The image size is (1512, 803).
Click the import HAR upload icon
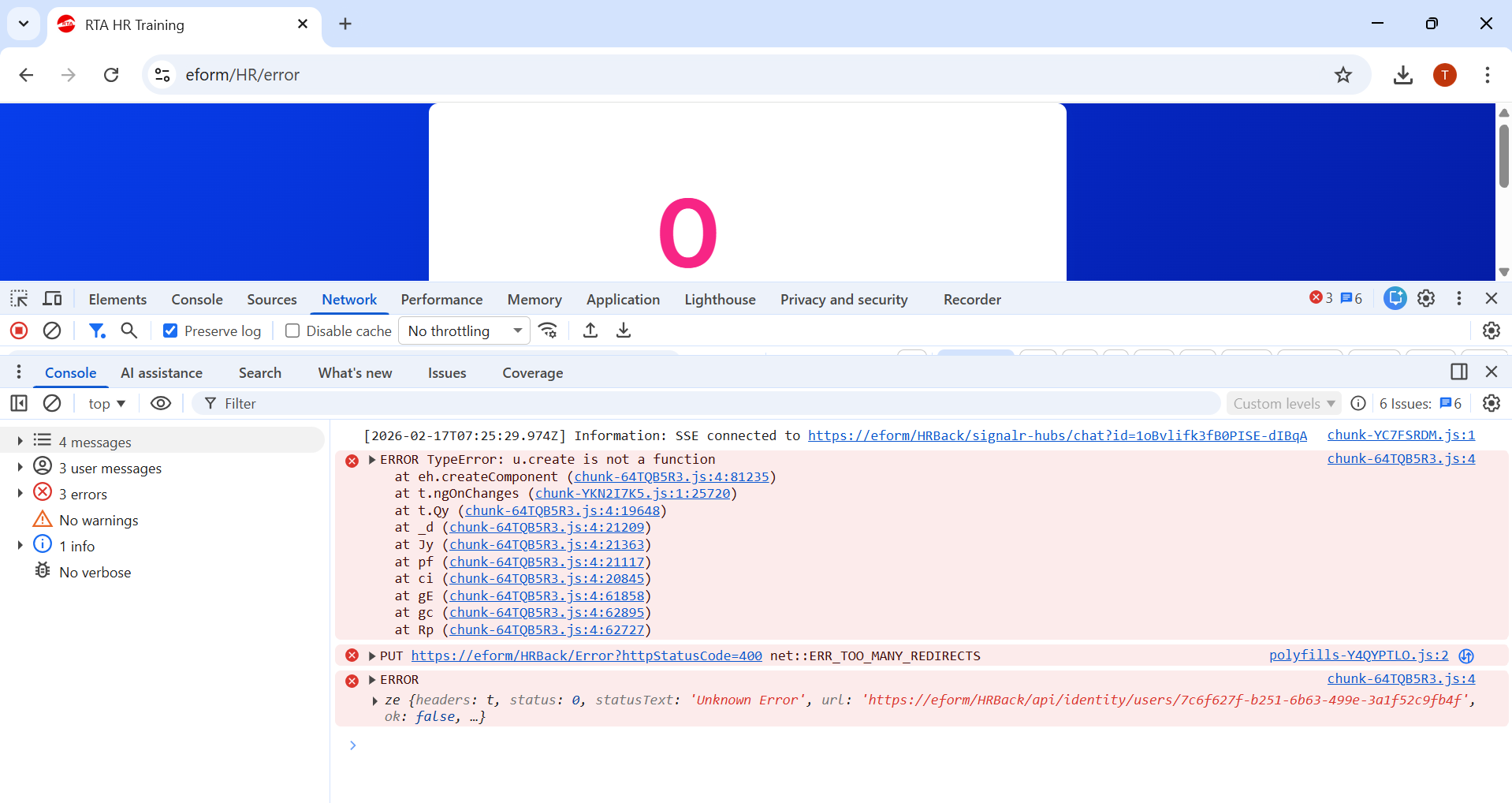[x=590, y=331]
